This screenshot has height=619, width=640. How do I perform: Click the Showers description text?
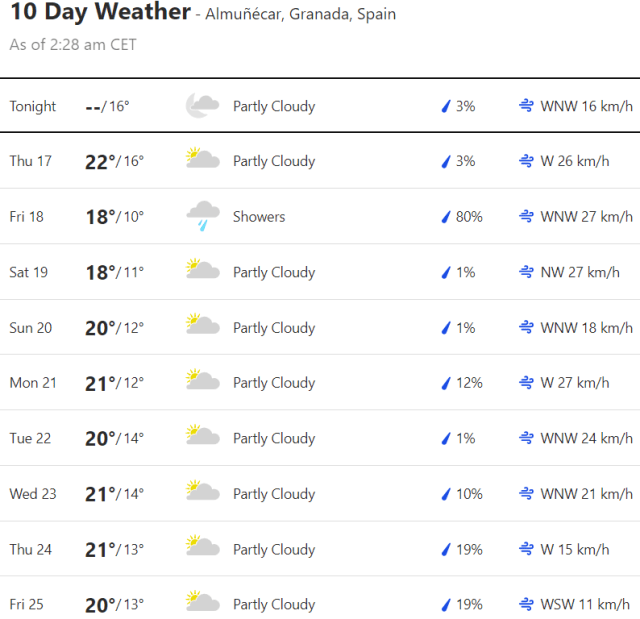click(259, 216)
